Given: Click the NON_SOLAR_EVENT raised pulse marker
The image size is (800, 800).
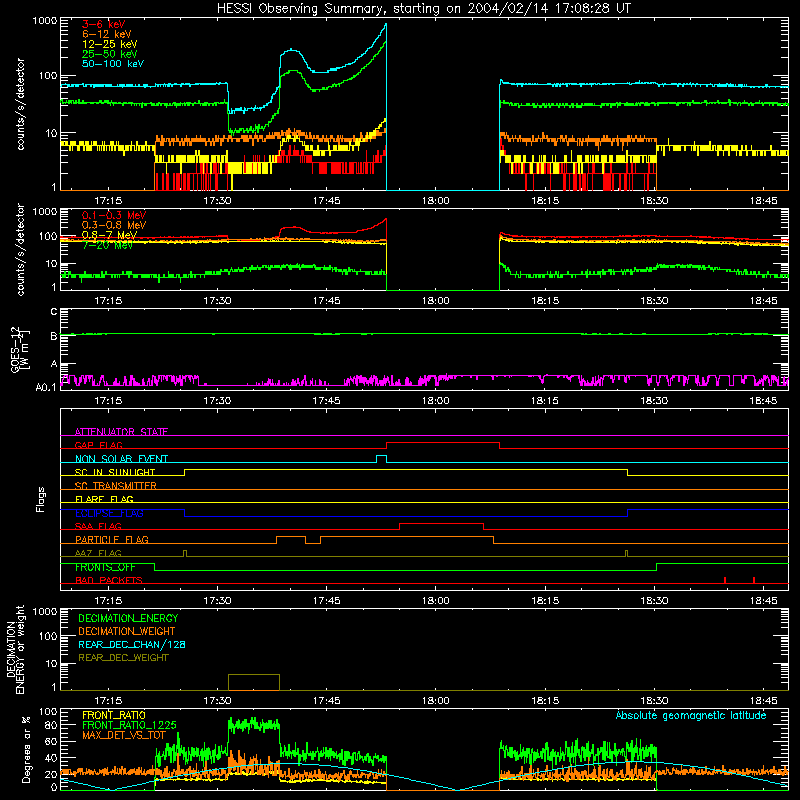Looking at the screenshot, I should coord(381,459).
